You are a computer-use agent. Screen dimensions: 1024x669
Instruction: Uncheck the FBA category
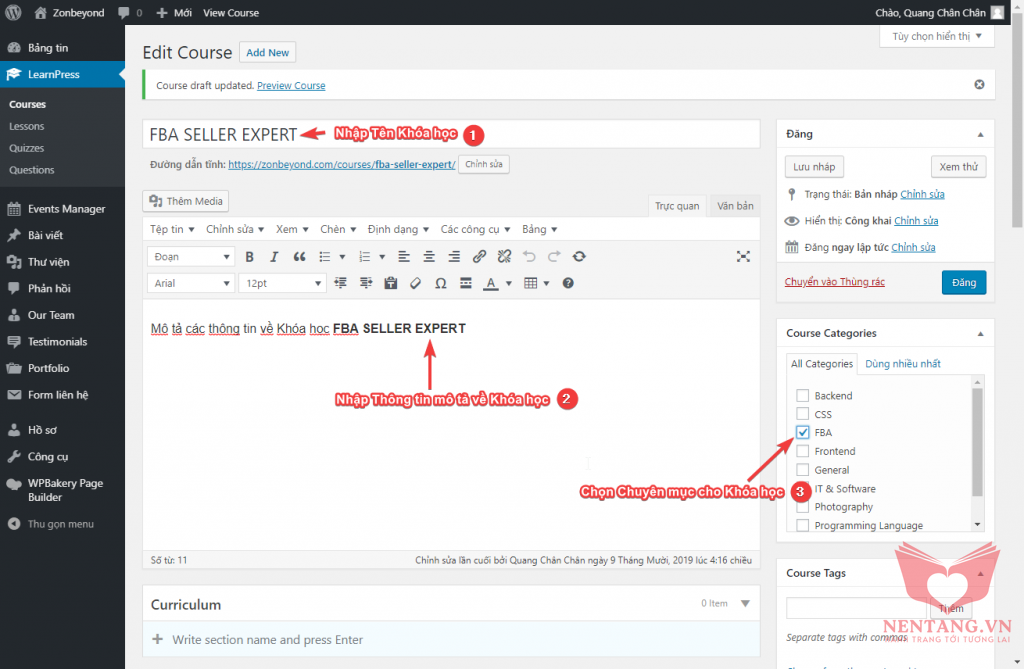(x=802, y=433)
